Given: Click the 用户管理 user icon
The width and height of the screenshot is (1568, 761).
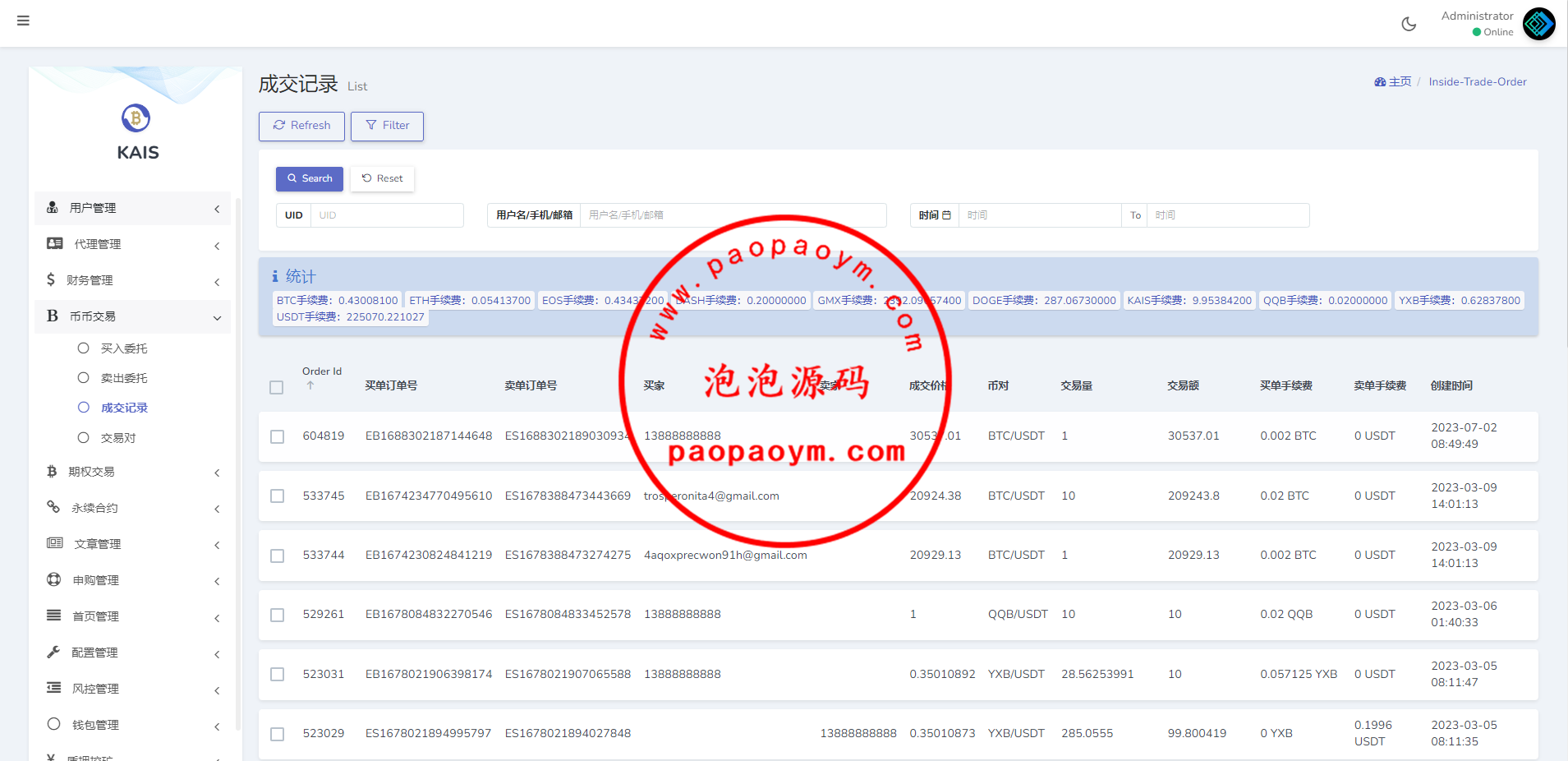Looking at the screenshot, I should point(53,207).
